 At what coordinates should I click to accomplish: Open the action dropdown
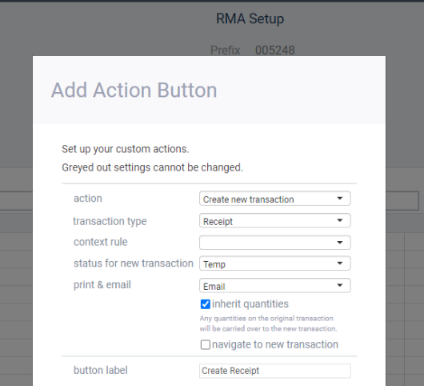click(275, 199)
